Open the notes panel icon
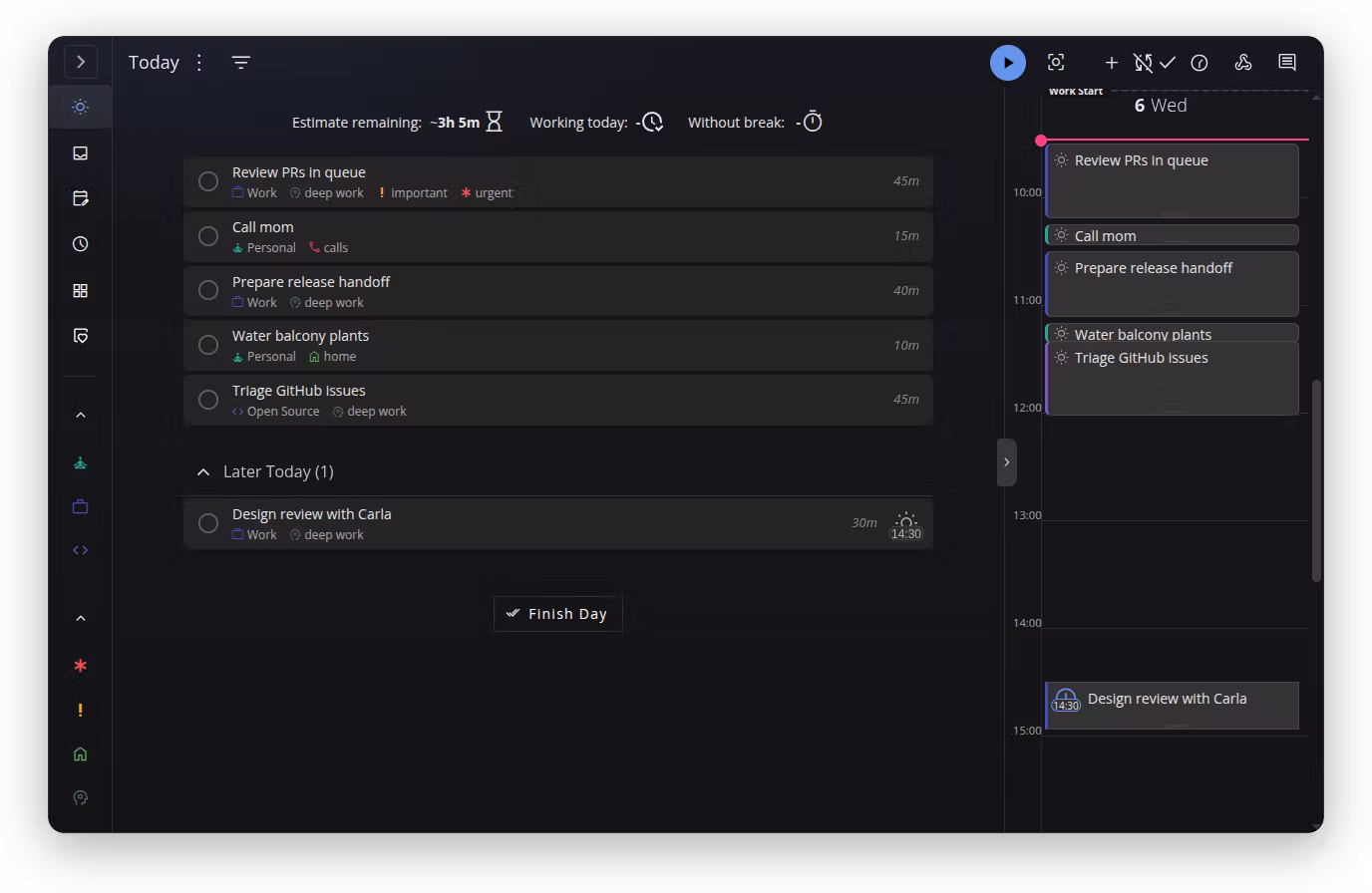This screenshot has height=893, width=1372. click(1287, 63)
